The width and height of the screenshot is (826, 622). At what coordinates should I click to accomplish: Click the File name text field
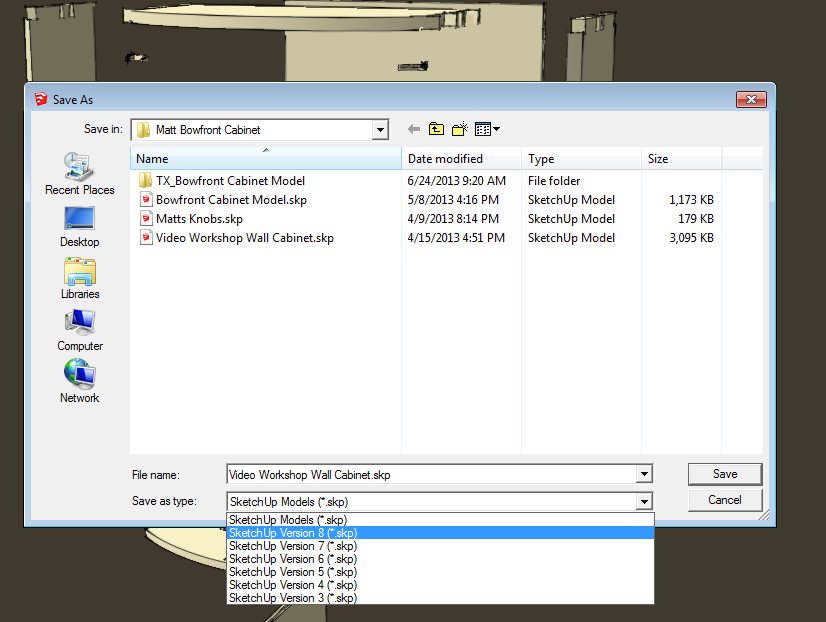pyautogui.click(x=431, y=475)
